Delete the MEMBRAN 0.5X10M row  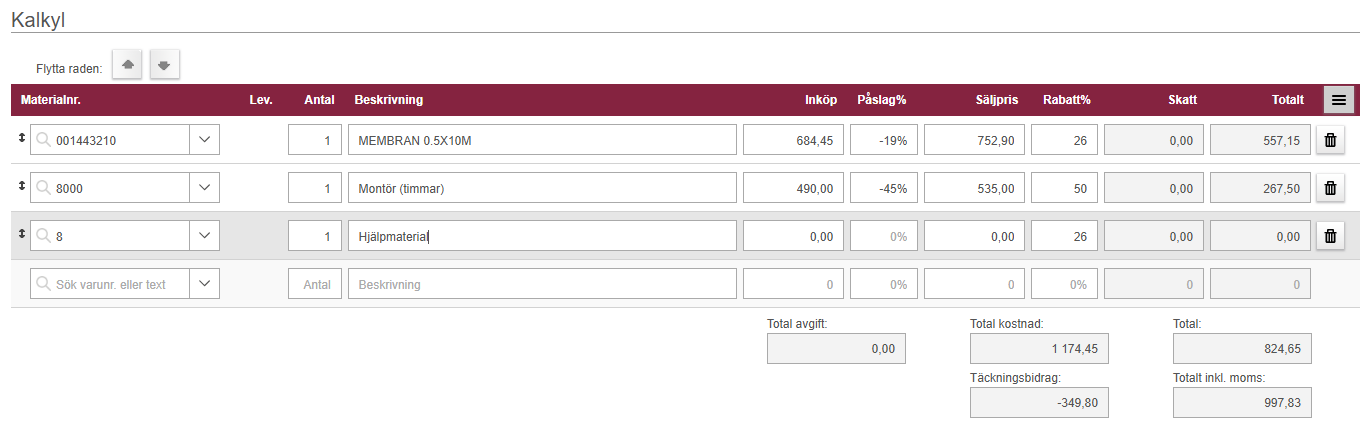pyautogui.click(x=1330, y=140)
